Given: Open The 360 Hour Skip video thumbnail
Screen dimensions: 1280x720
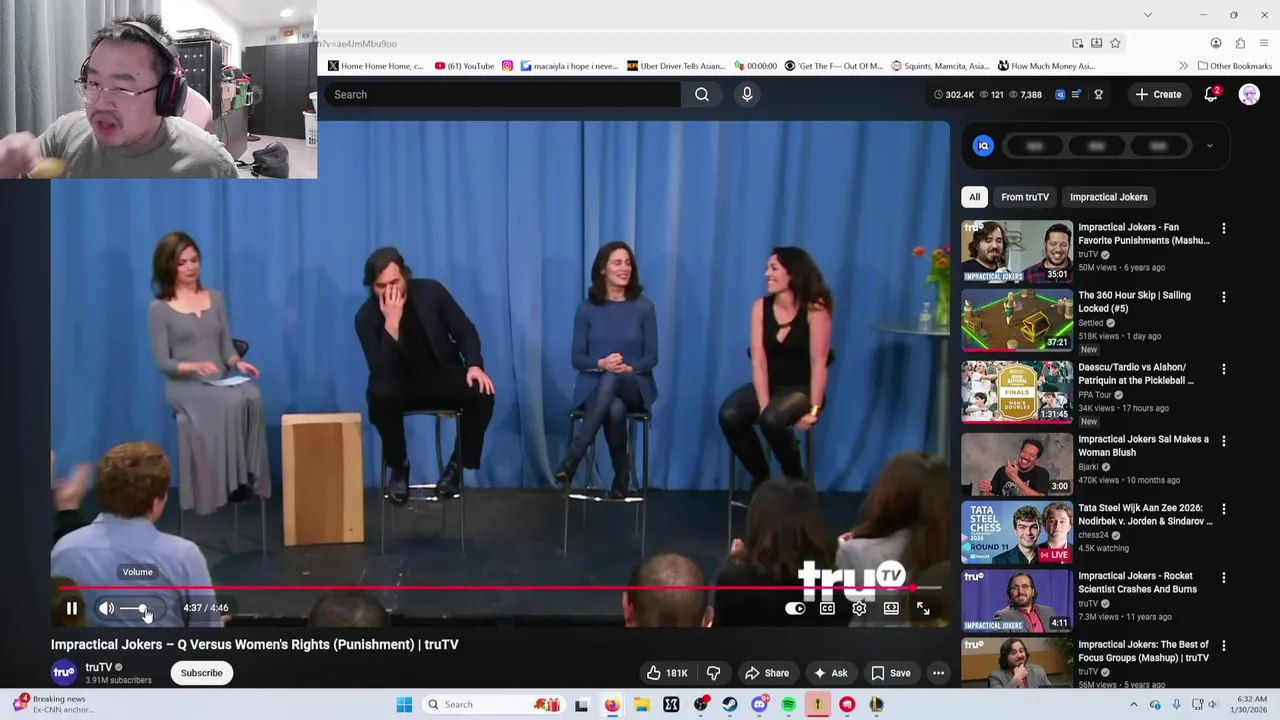Looking at the screenshot, I should pyautogui.click(x=1017, y=321).
